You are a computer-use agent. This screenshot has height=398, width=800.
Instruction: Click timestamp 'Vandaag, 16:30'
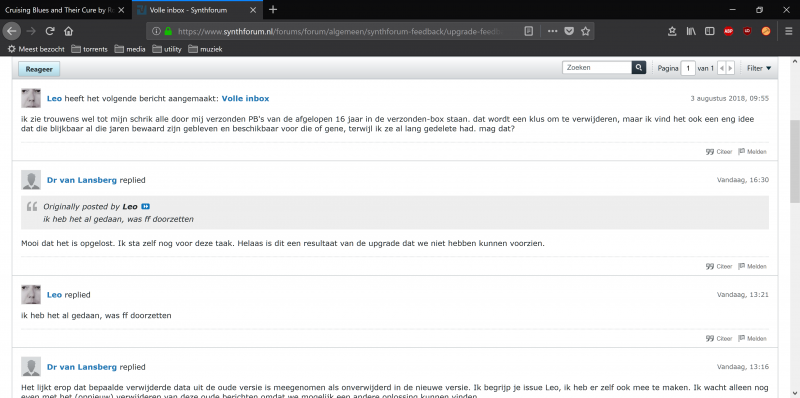[743, 180]
